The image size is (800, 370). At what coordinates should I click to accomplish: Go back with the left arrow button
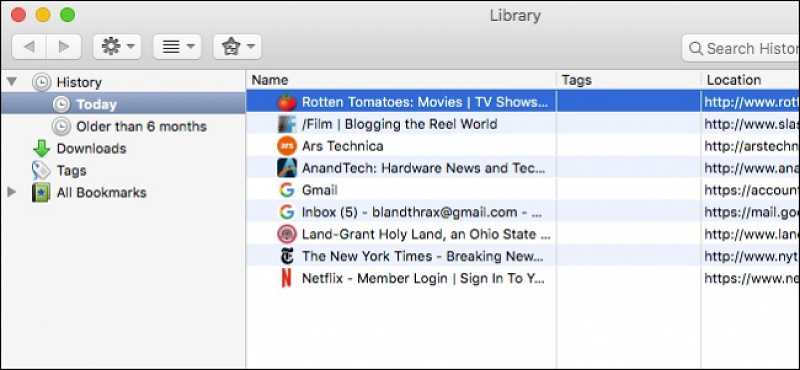point(29,47)
